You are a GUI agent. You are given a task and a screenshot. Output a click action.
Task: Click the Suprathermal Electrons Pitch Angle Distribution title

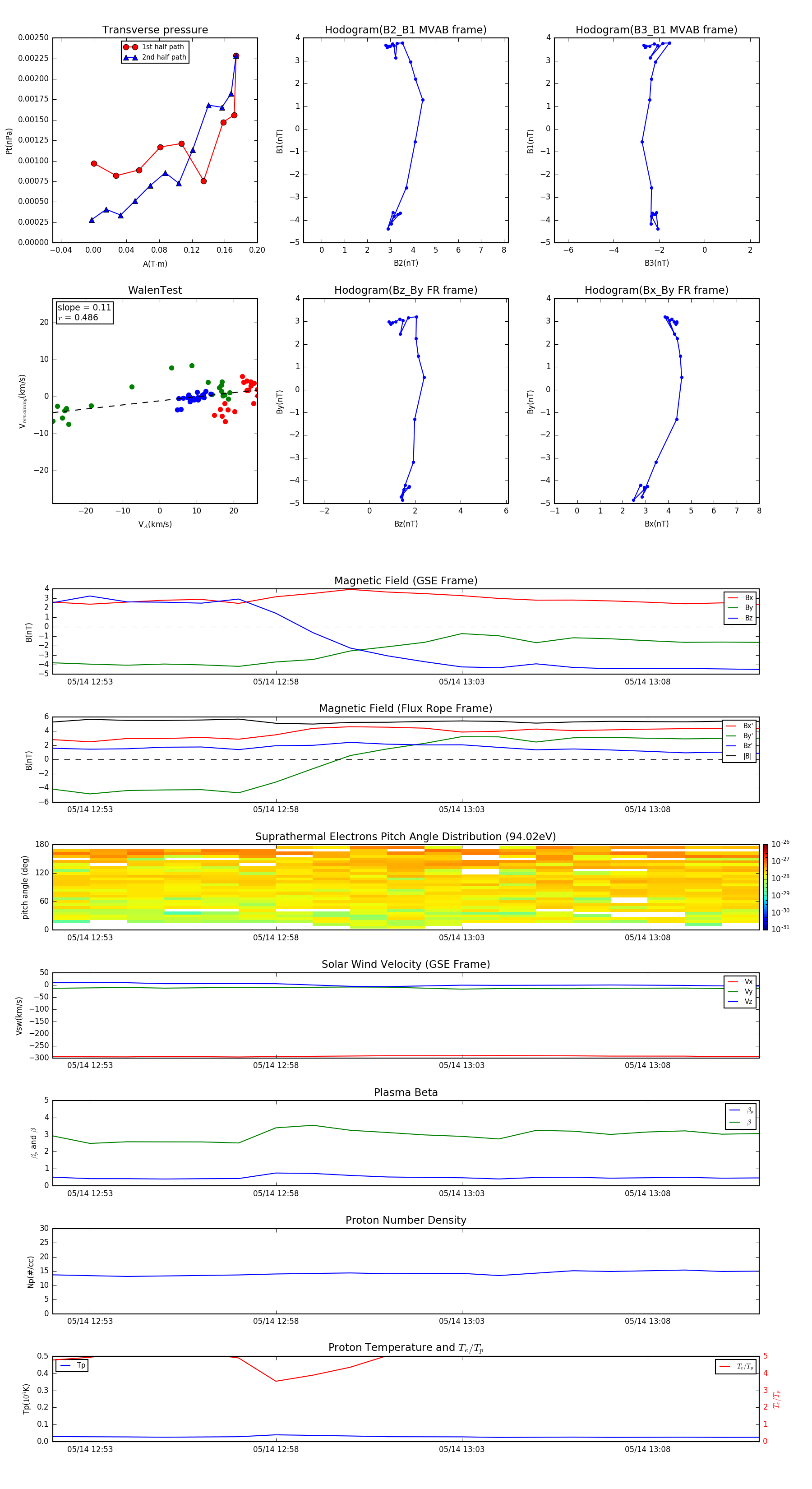click(406, 837)
